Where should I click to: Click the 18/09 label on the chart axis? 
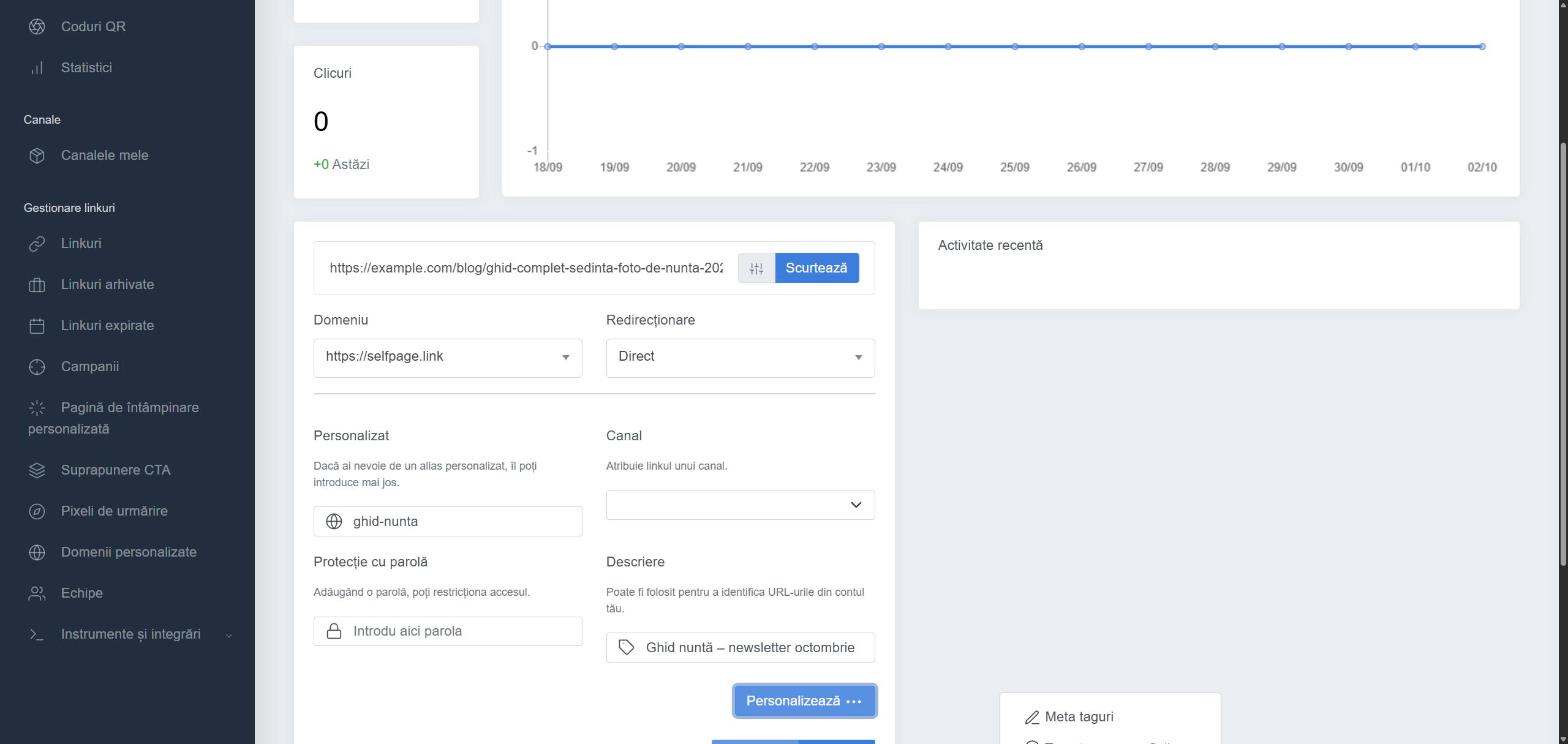point(548,167)
